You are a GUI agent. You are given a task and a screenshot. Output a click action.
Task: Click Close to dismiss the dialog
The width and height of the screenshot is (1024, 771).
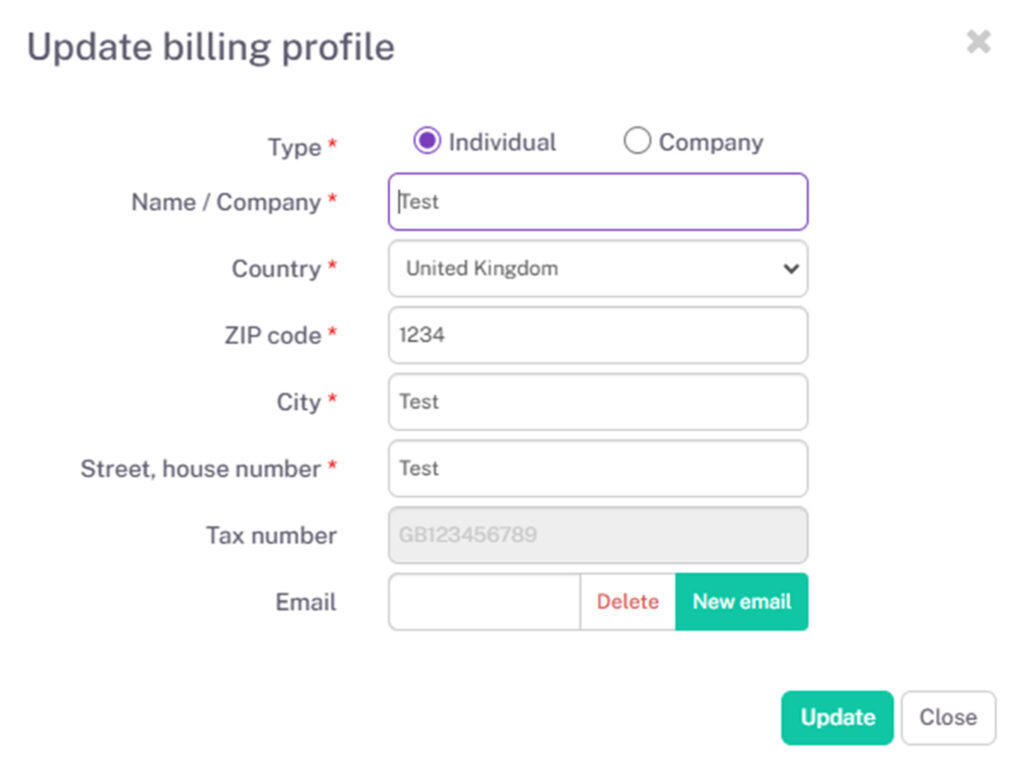948,717
